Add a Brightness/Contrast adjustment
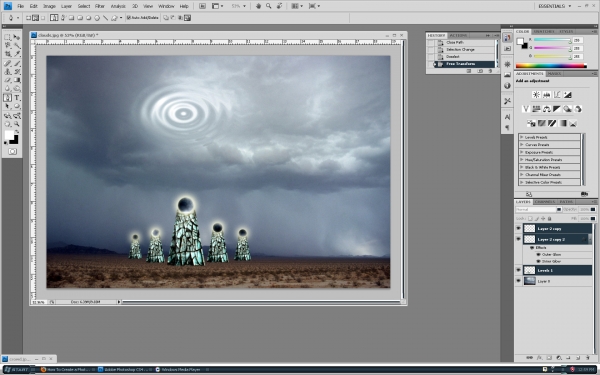The image size is (600, 375). 536,95
